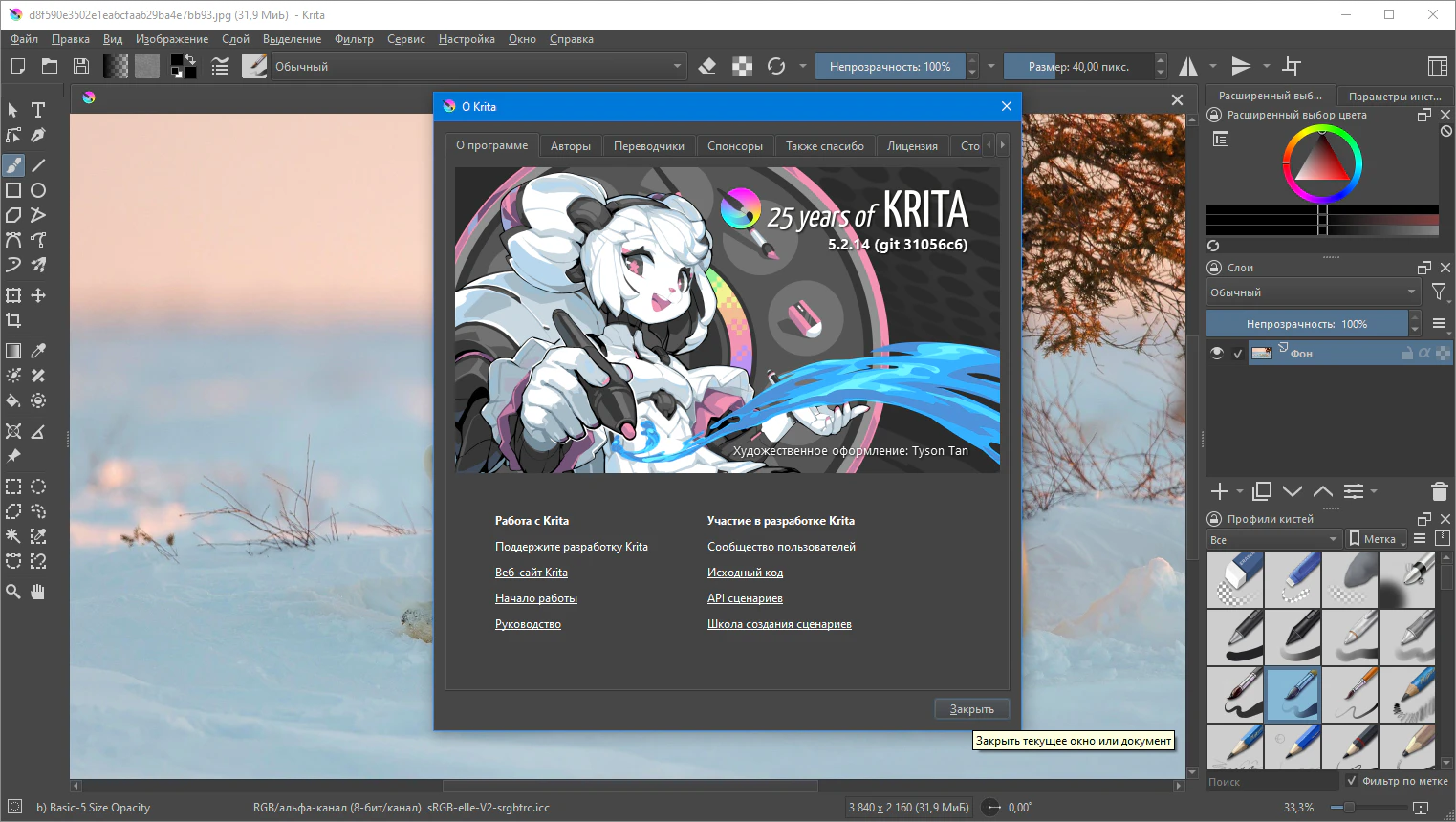This screenshot has width=1456, height=822.
Task: Pick the Zoom magnifier tool
Action: coord(13,592)
